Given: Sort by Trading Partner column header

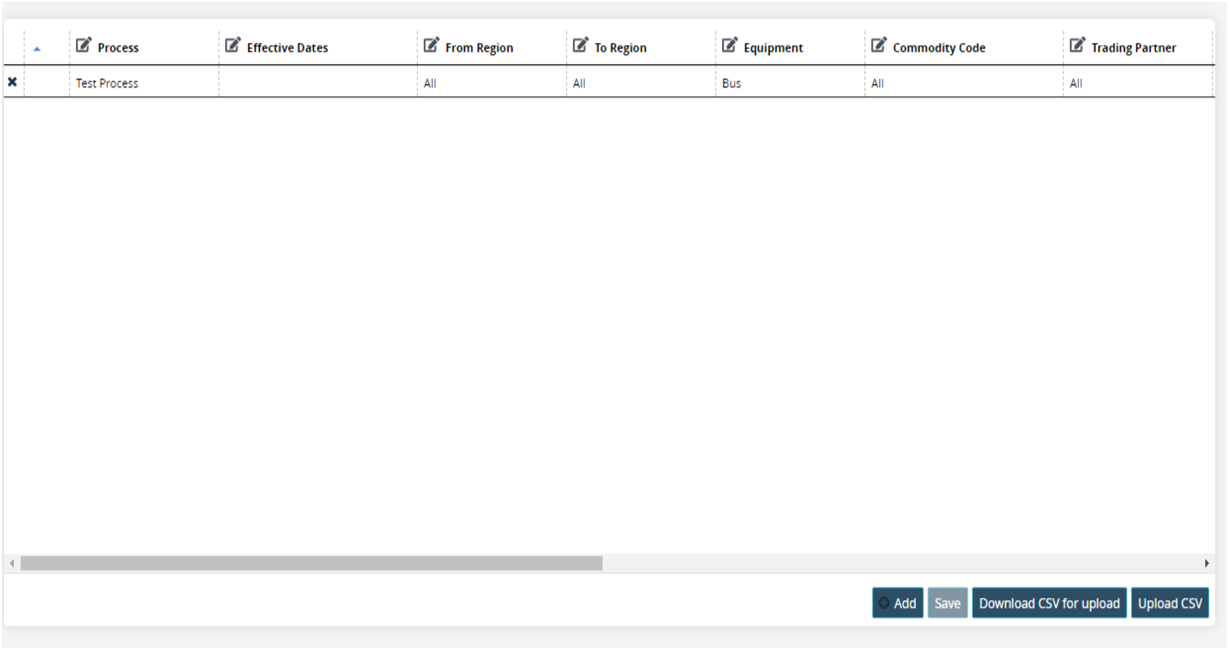Looking at the screenshot, I should pyautogui.click(x=1134, y=48).
